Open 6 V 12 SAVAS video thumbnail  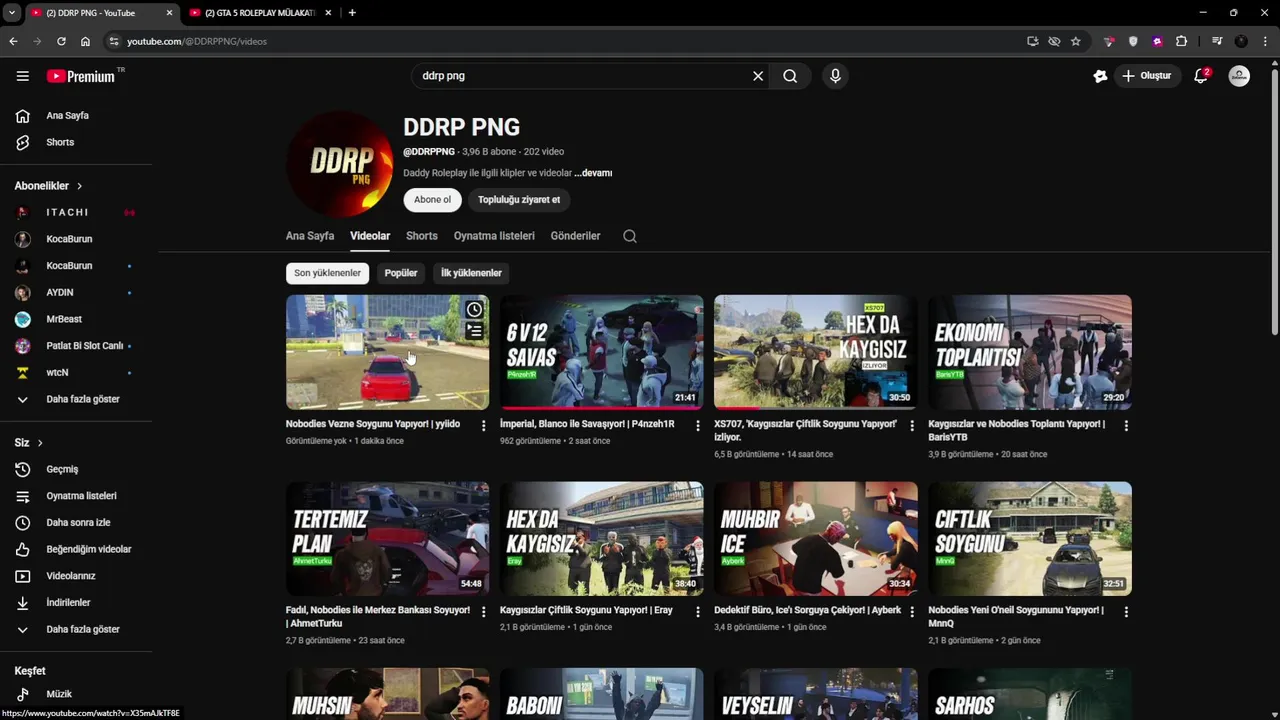[x=602, y=352]
